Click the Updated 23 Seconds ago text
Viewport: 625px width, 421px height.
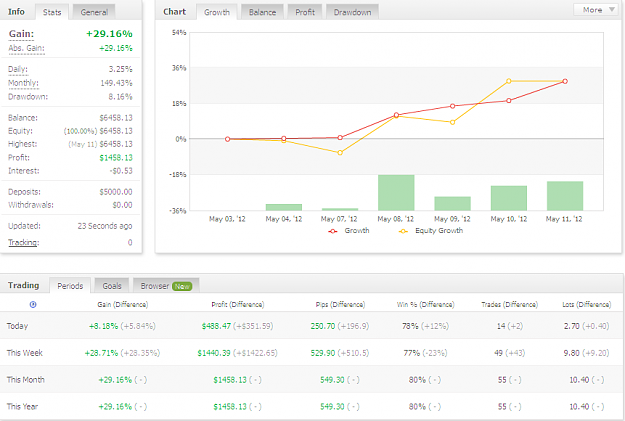point(105,226)
